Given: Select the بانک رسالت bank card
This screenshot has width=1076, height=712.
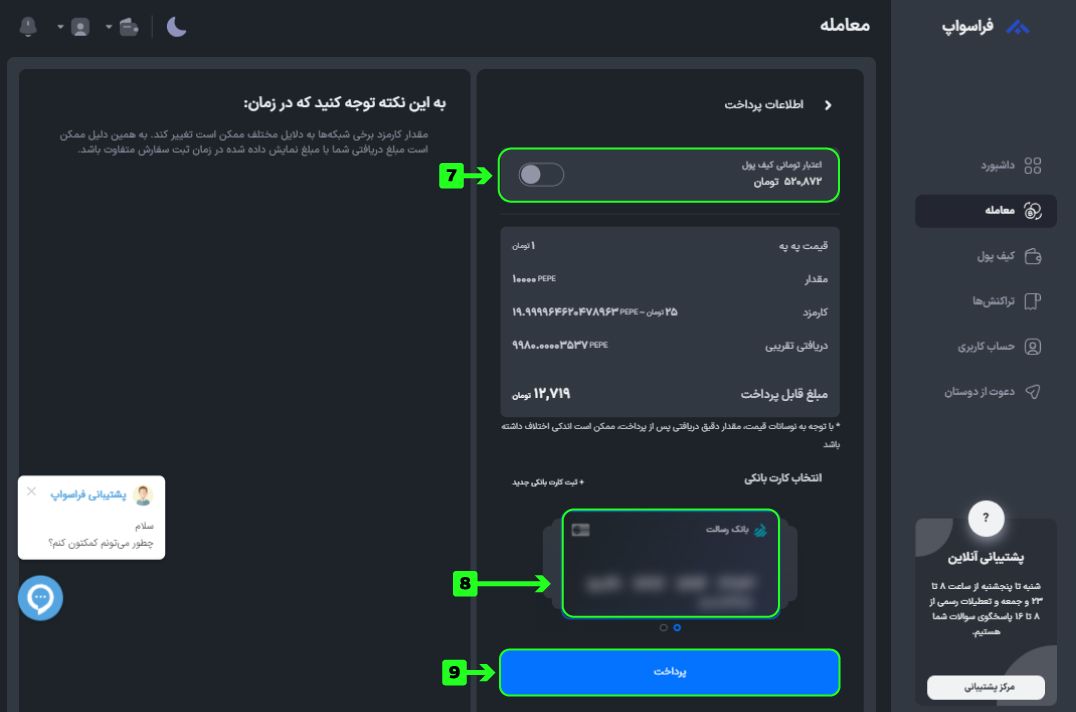Looking at the screenshot, I should 669,564.
